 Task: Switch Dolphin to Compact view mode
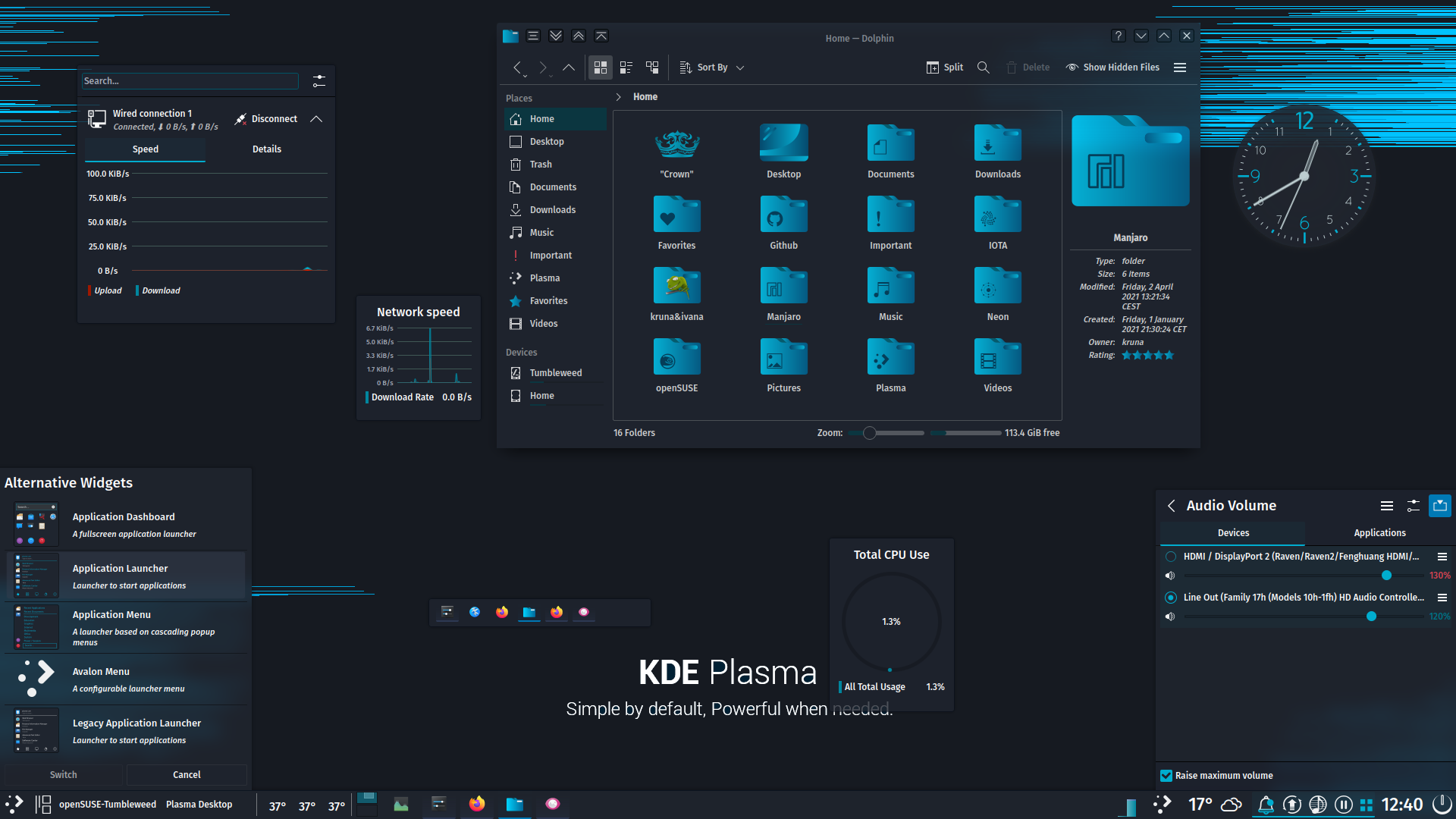(x=626, y=67)
